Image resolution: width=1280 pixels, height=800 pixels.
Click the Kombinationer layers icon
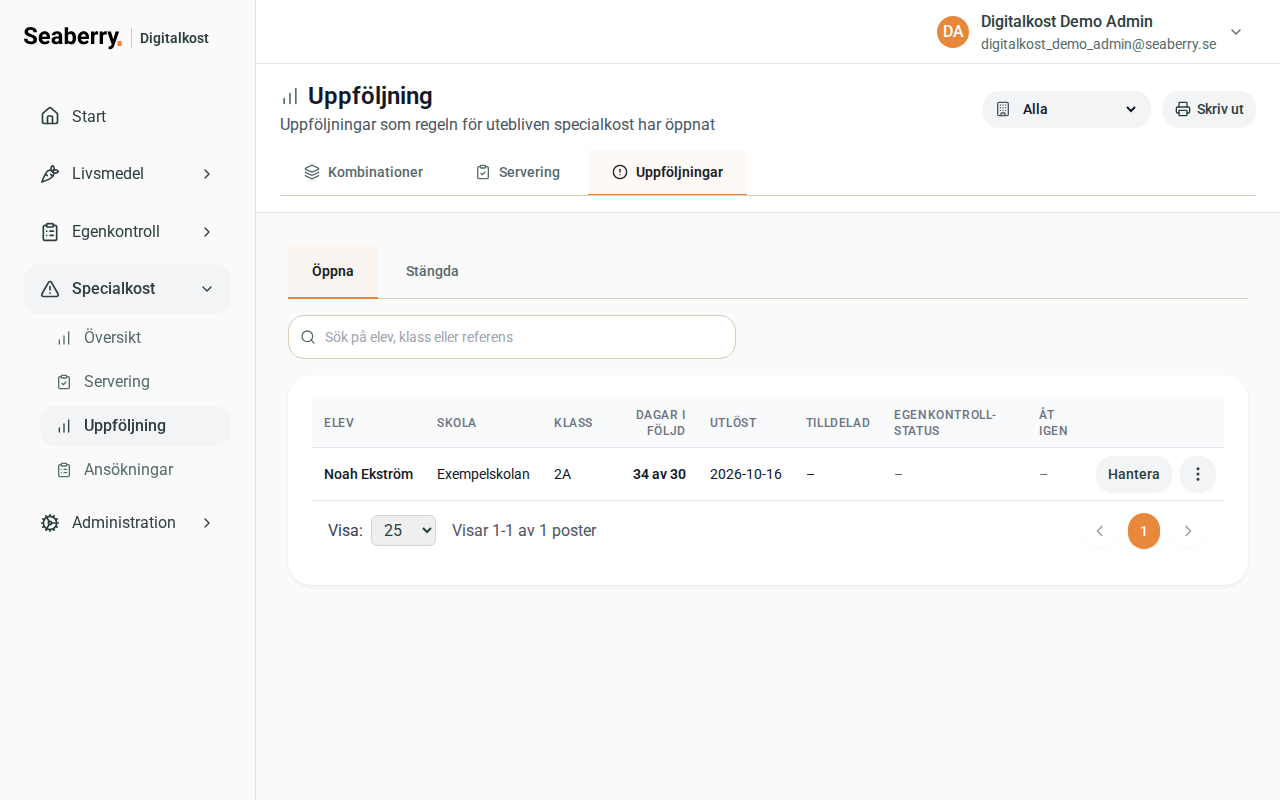tap(312, 172)
